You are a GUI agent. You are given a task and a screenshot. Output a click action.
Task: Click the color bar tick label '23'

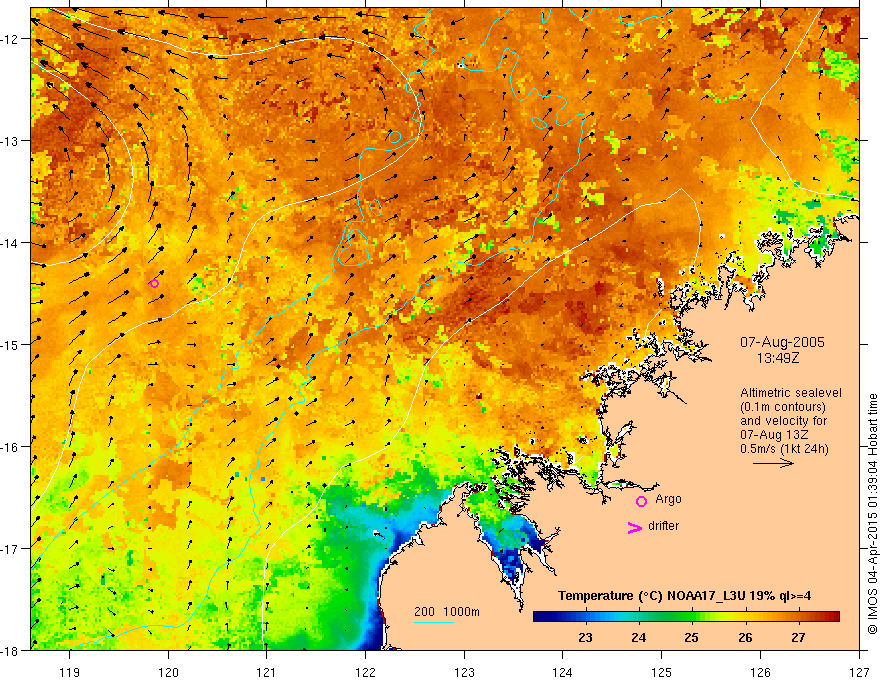(x=585, y=637)
